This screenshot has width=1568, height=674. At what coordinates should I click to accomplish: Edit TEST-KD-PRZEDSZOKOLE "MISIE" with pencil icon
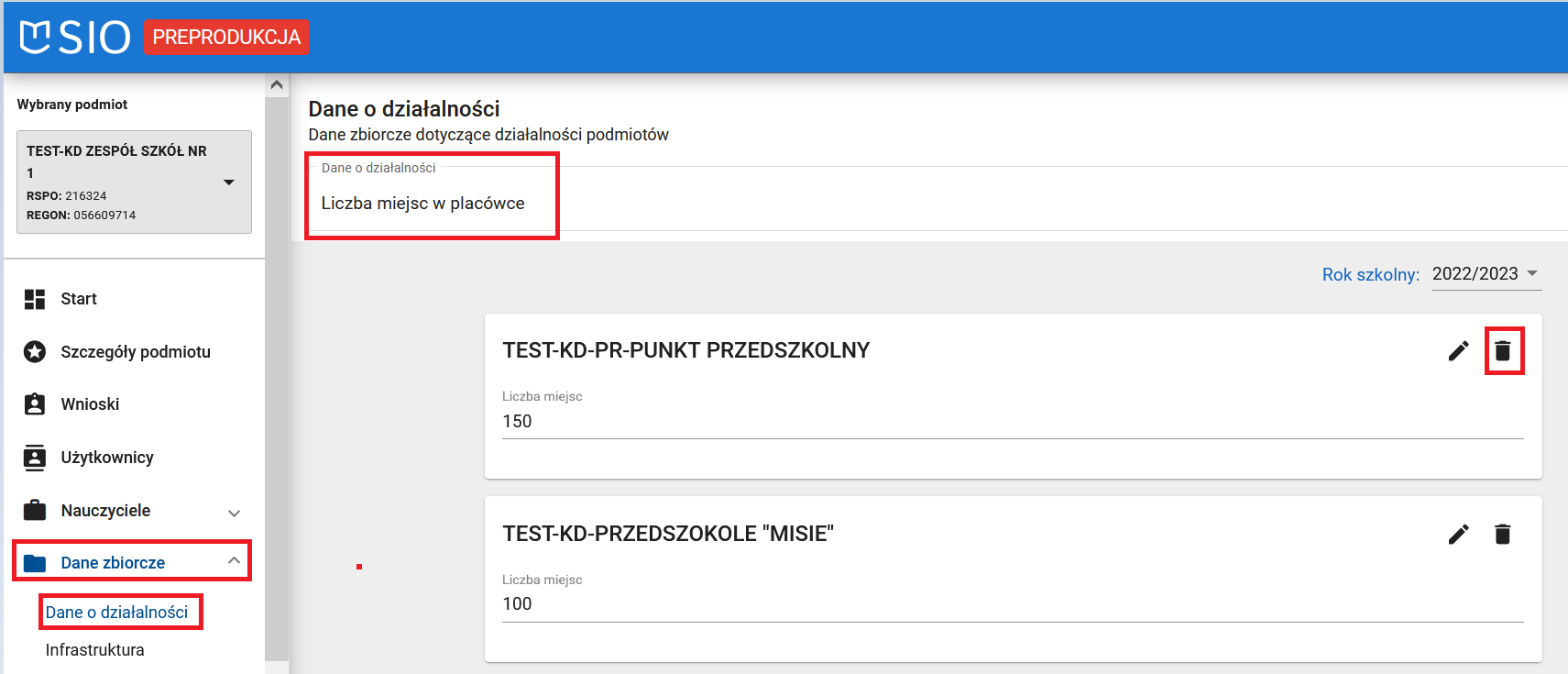[1458, 535]
